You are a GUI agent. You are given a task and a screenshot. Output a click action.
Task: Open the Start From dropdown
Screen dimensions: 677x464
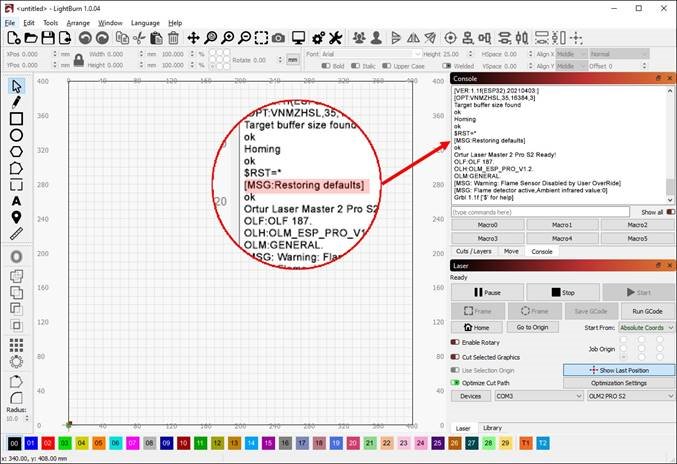point(646,328)
